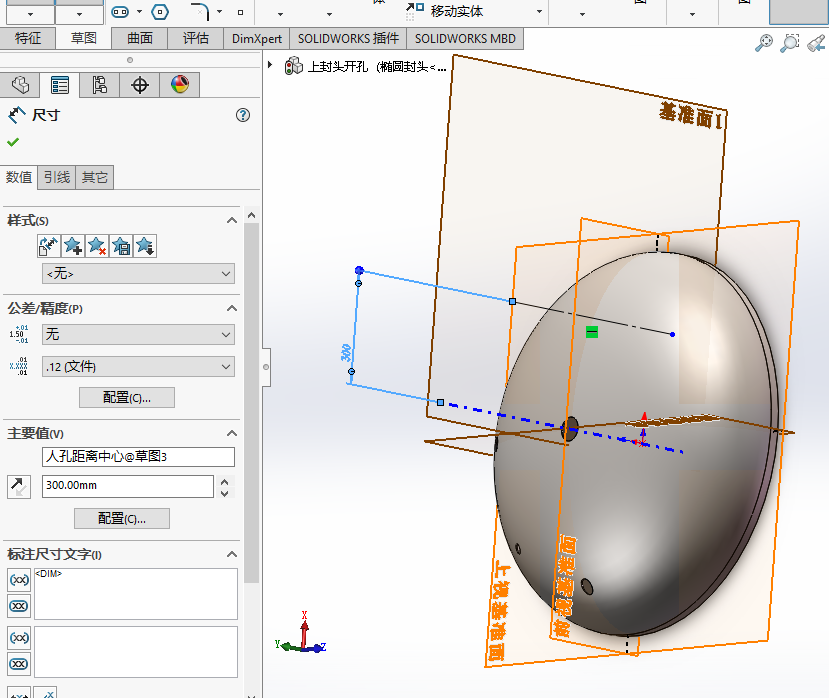Click the 配置(C) button under primary value

[x=121, y=518]
